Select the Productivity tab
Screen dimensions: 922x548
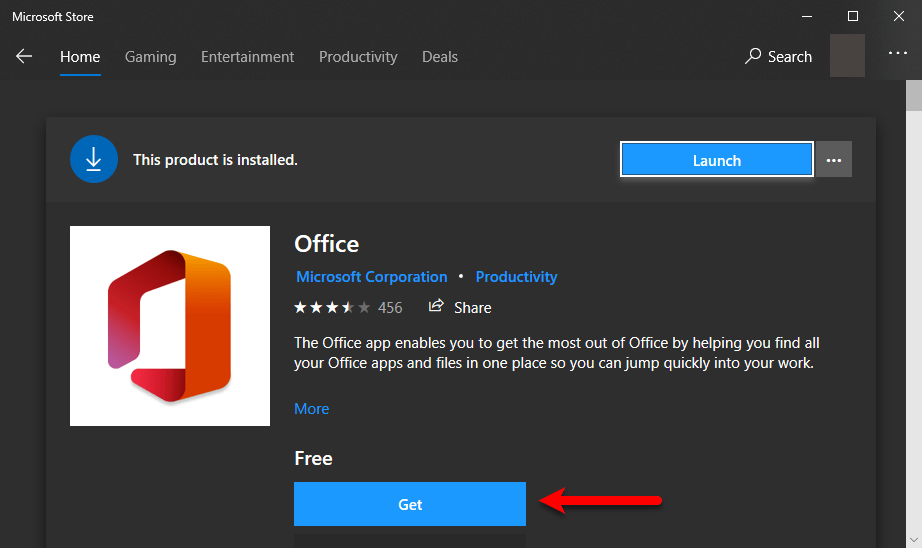358,57
